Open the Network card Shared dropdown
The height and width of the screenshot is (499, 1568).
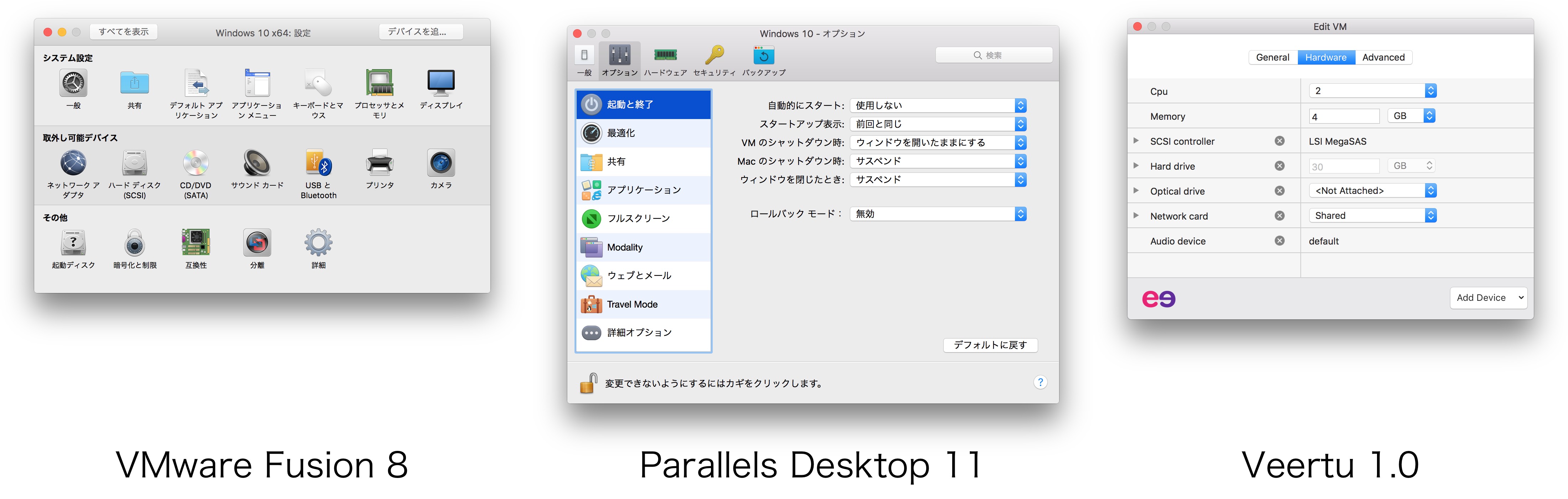(1372, 216)
